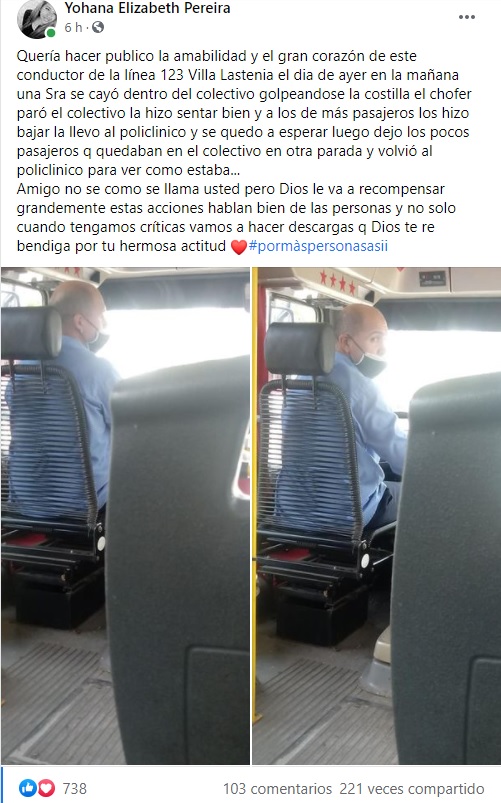The height and width of the screenshot is (803, 501).
Task: Click the first paragraph starting 'Quería hacer publico'
Action: pyautogui.click(x=244, y=113)
